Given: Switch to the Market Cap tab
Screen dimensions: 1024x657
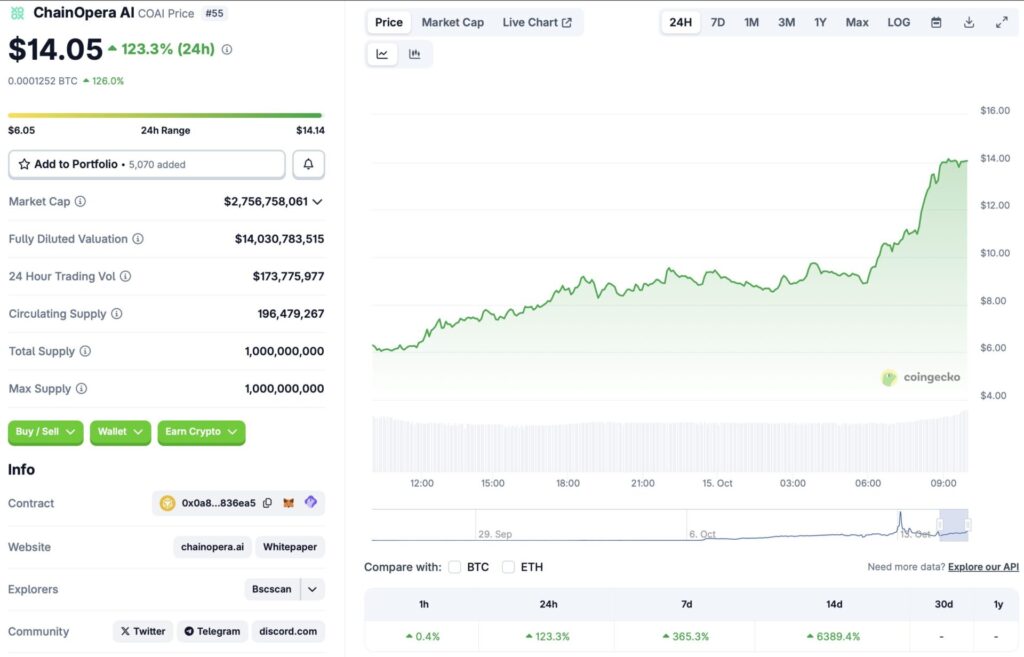Looking at the screenshot, I should click(452, 22).
